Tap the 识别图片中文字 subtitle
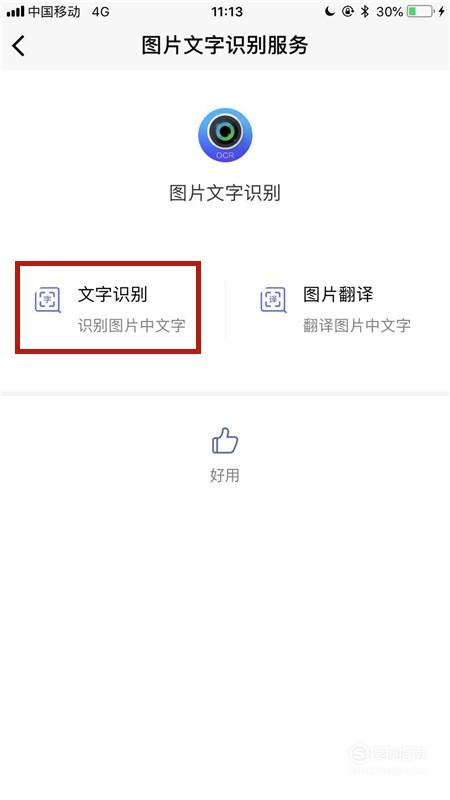Image resolution: width=450 pixels, height=800 pixels. coord(131,326)
